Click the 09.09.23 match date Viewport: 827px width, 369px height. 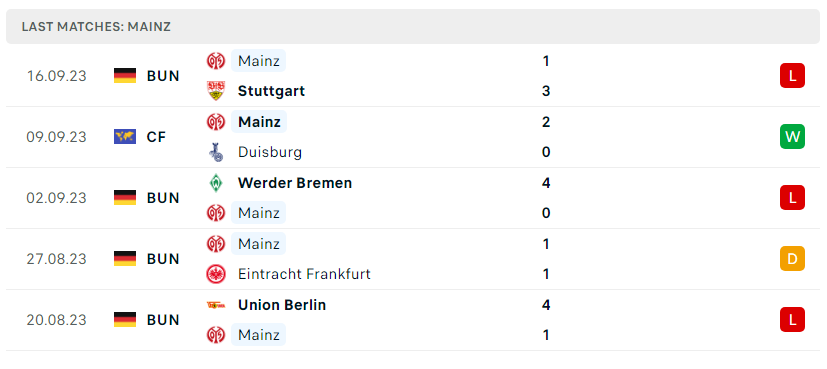(56, 137)
